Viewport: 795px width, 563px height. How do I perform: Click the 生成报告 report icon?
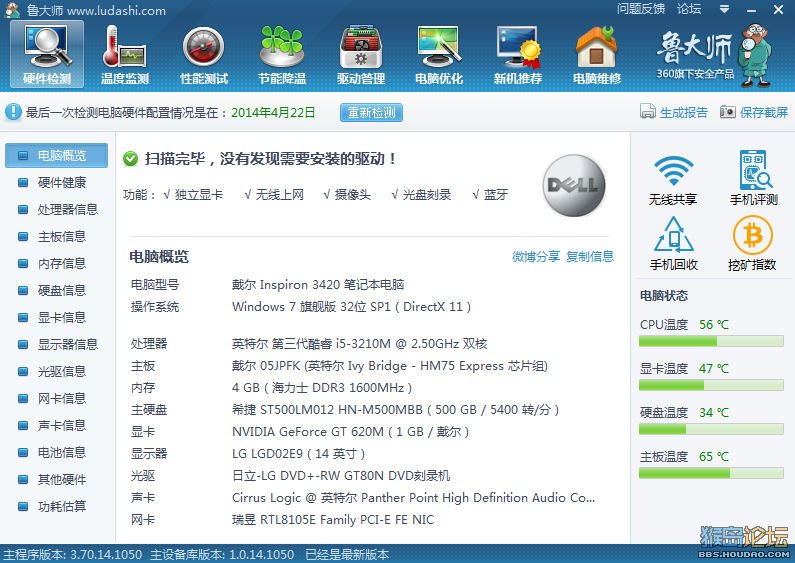click(x=647, y=111)
